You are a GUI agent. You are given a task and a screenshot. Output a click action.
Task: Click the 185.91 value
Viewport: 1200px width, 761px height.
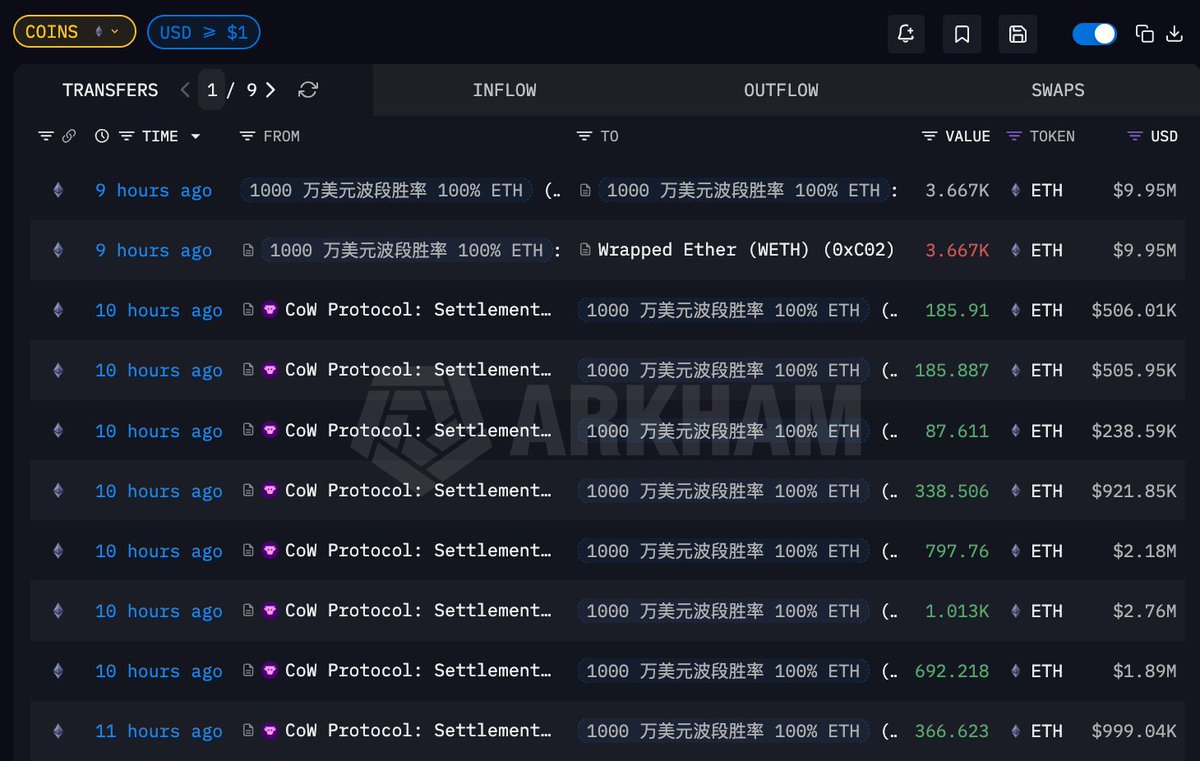coord(957,310)
